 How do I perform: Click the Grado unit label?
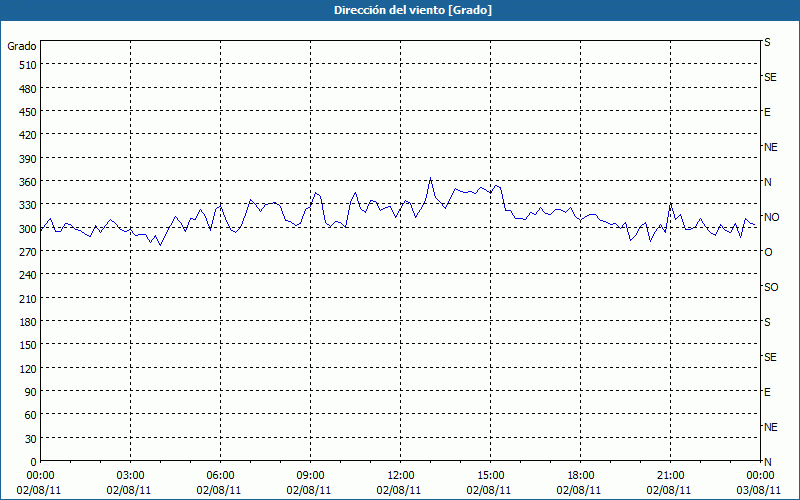pyautogui.click(x=22, y=46)
